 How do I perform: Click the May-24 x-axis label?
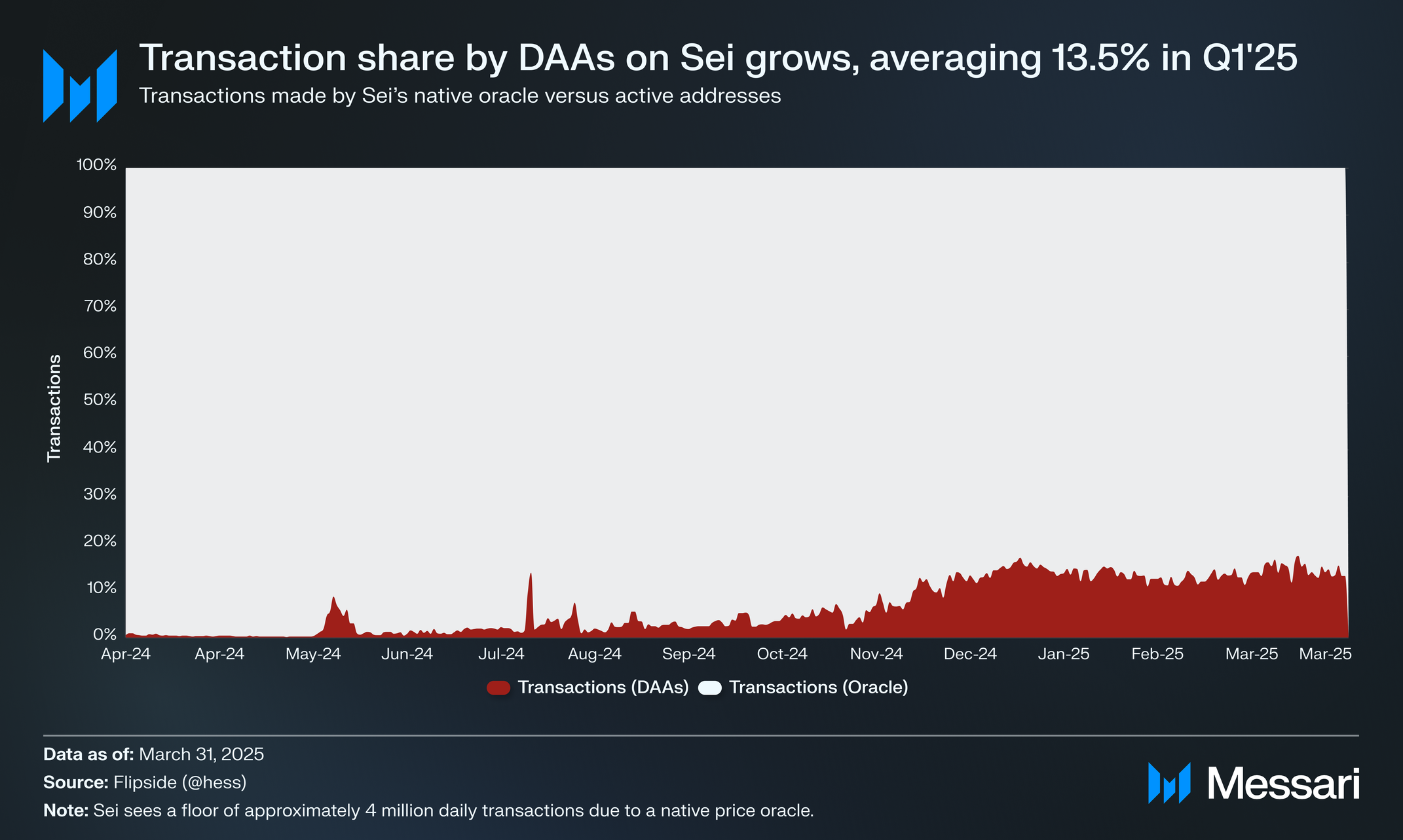313,654
